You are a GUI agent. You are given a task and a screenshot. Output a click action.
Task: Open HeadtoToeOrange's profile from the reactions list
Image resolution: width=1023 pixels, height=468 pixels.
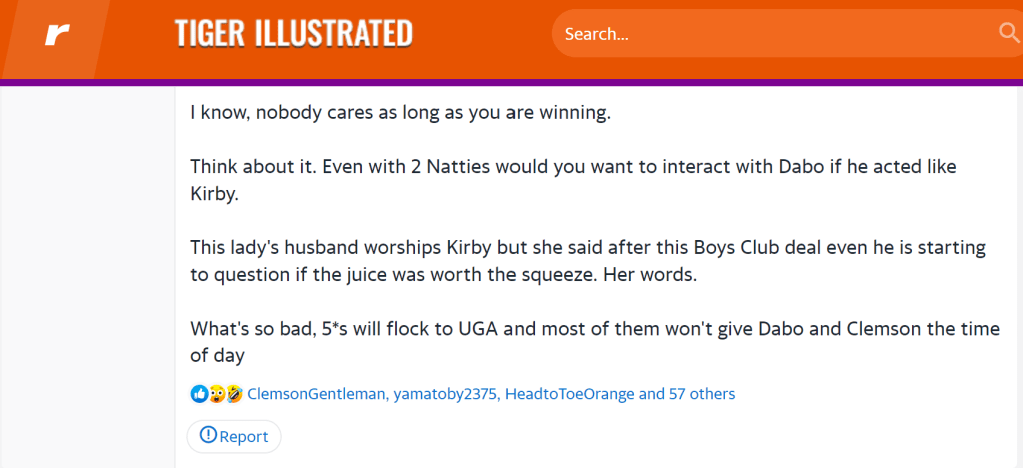(x=569, y=394)
